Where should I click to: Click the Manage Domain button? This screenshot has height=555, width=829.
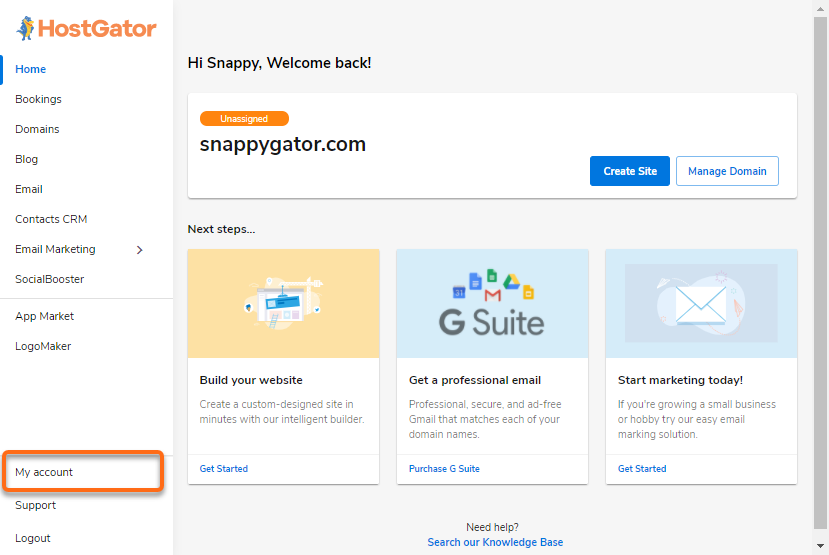pos(727,171)
